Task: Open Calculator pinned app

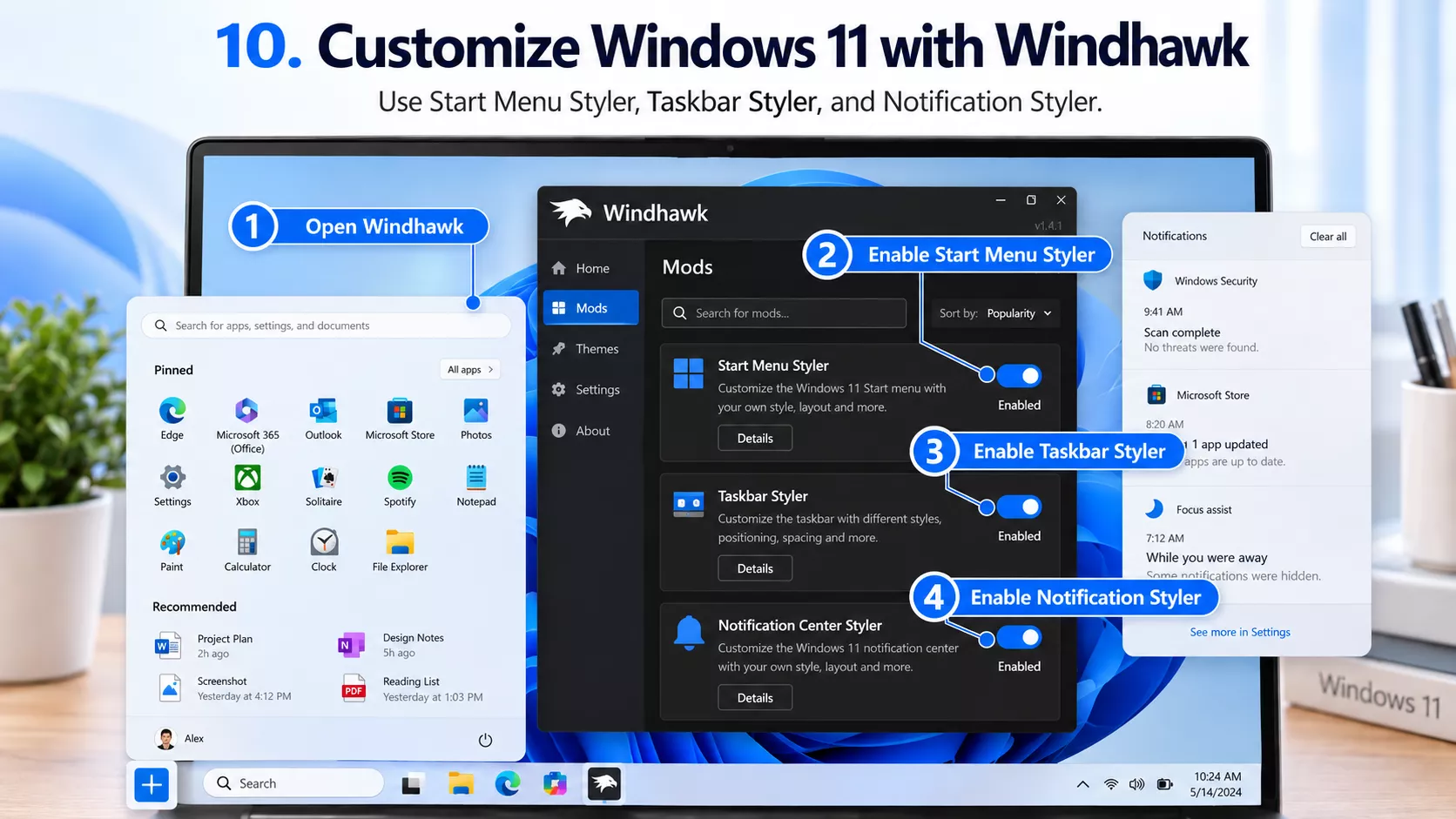Action: click(x=247, y=551)
